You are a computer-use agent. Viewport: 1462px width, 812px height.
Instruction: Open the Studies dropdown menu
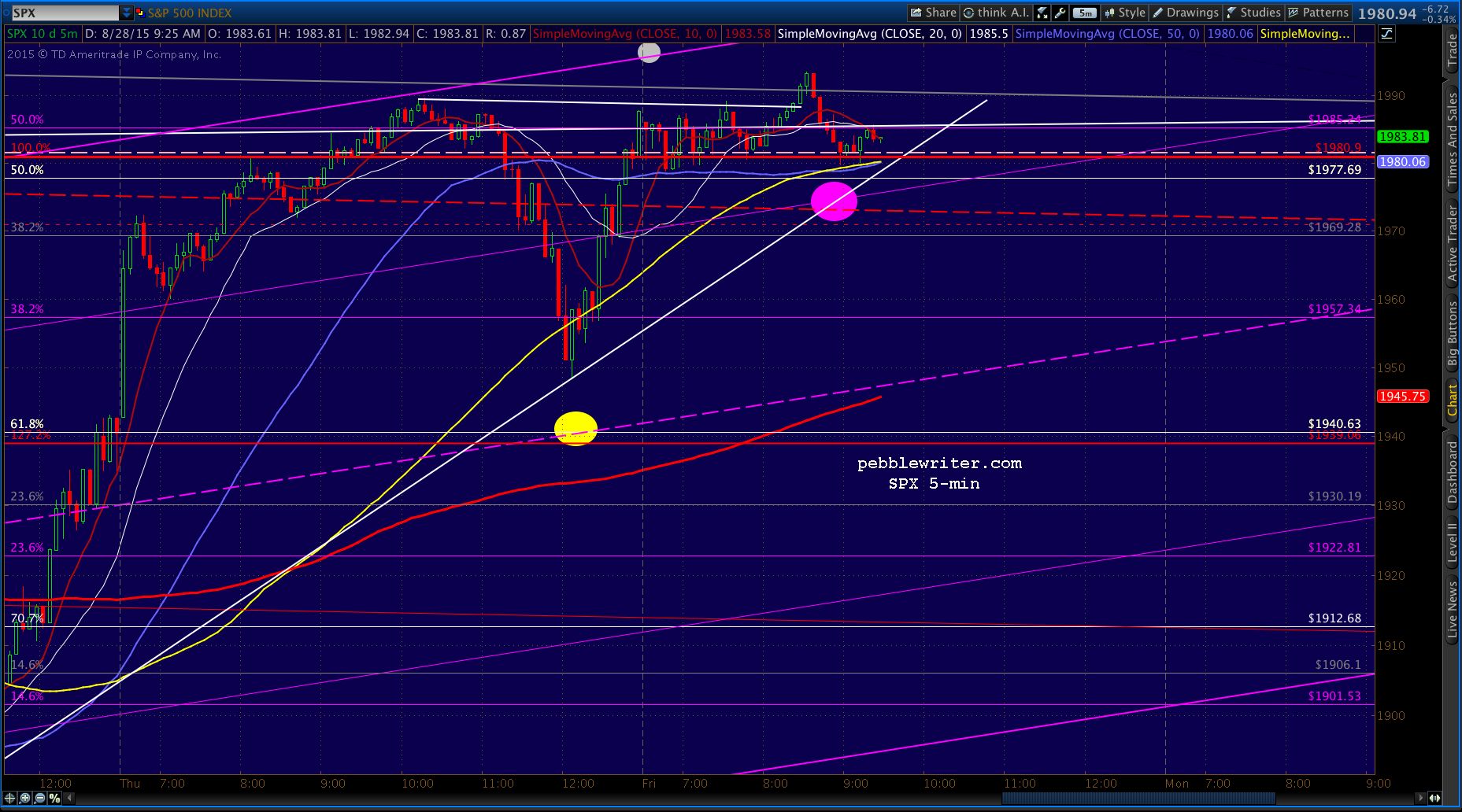pyautogui.click(x=1253, y=13)
